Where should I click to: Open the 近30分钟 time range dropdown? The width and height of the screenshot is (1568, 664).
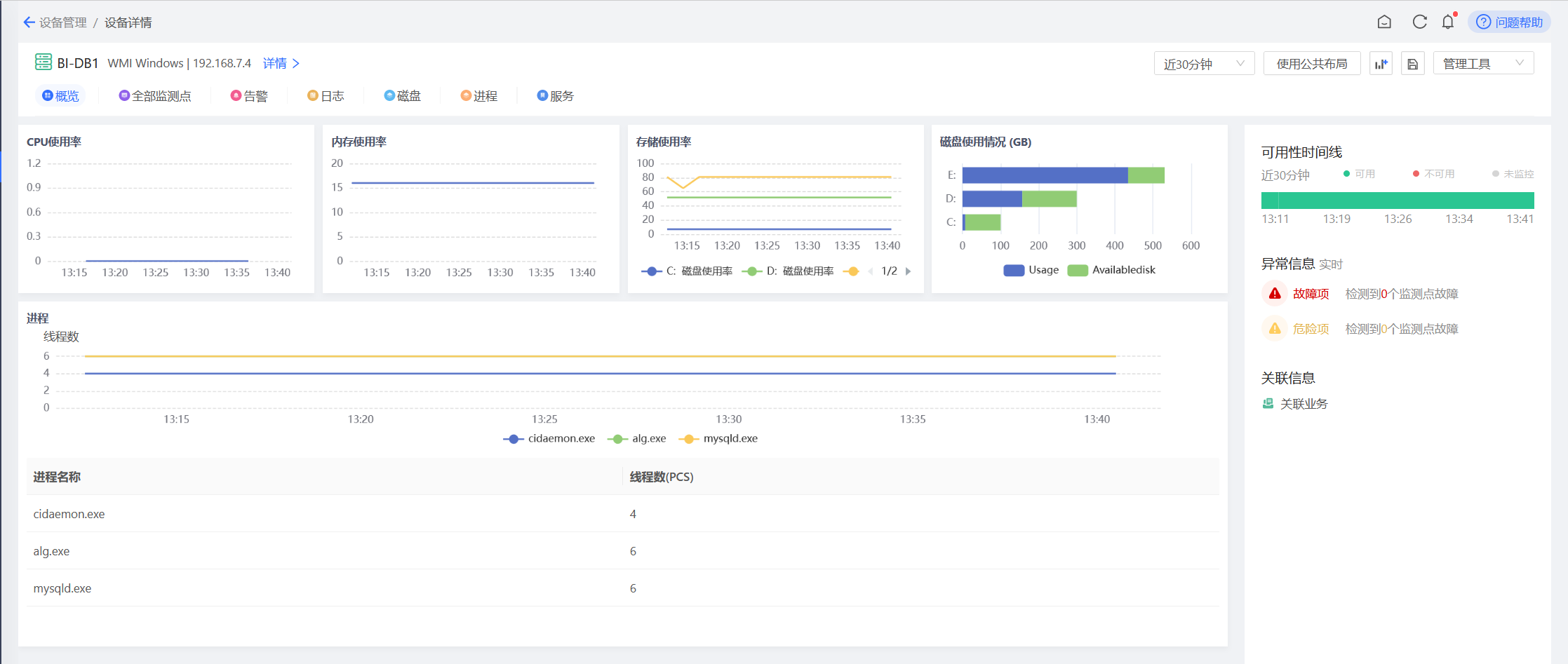pos(1204,64)
